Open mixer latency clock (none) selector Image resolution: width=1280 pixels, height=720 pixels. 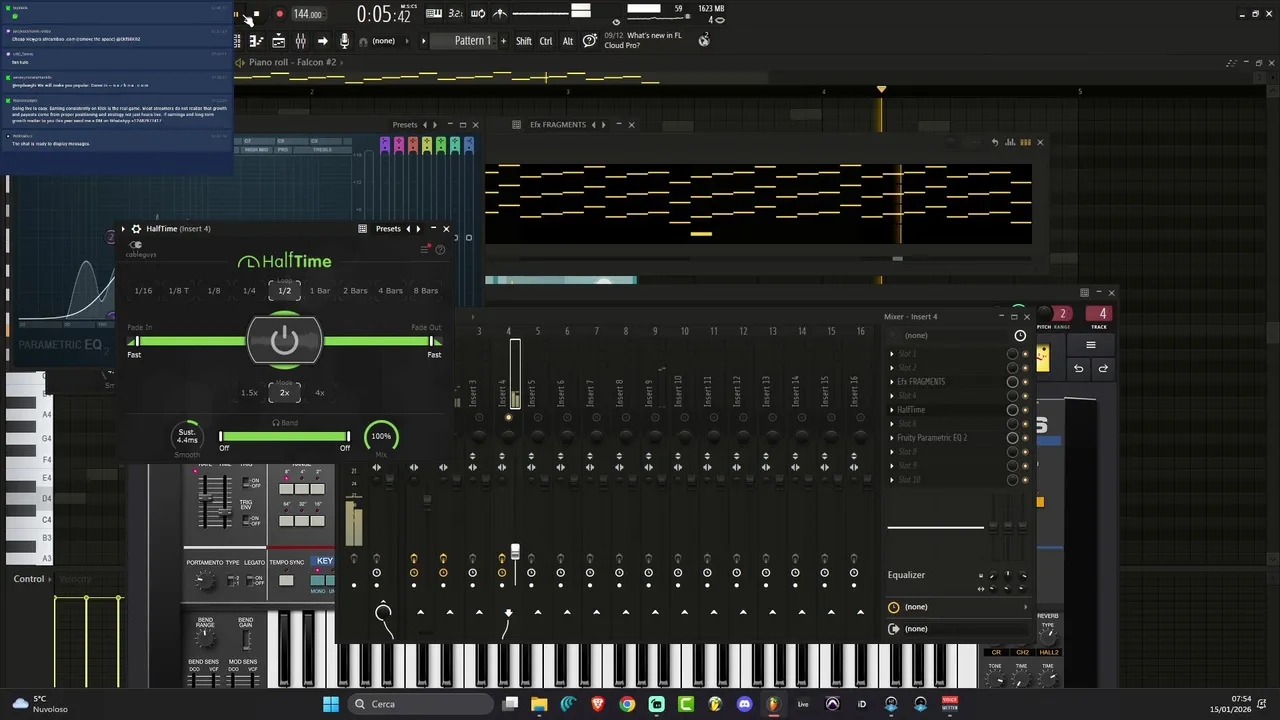[959, 607]
